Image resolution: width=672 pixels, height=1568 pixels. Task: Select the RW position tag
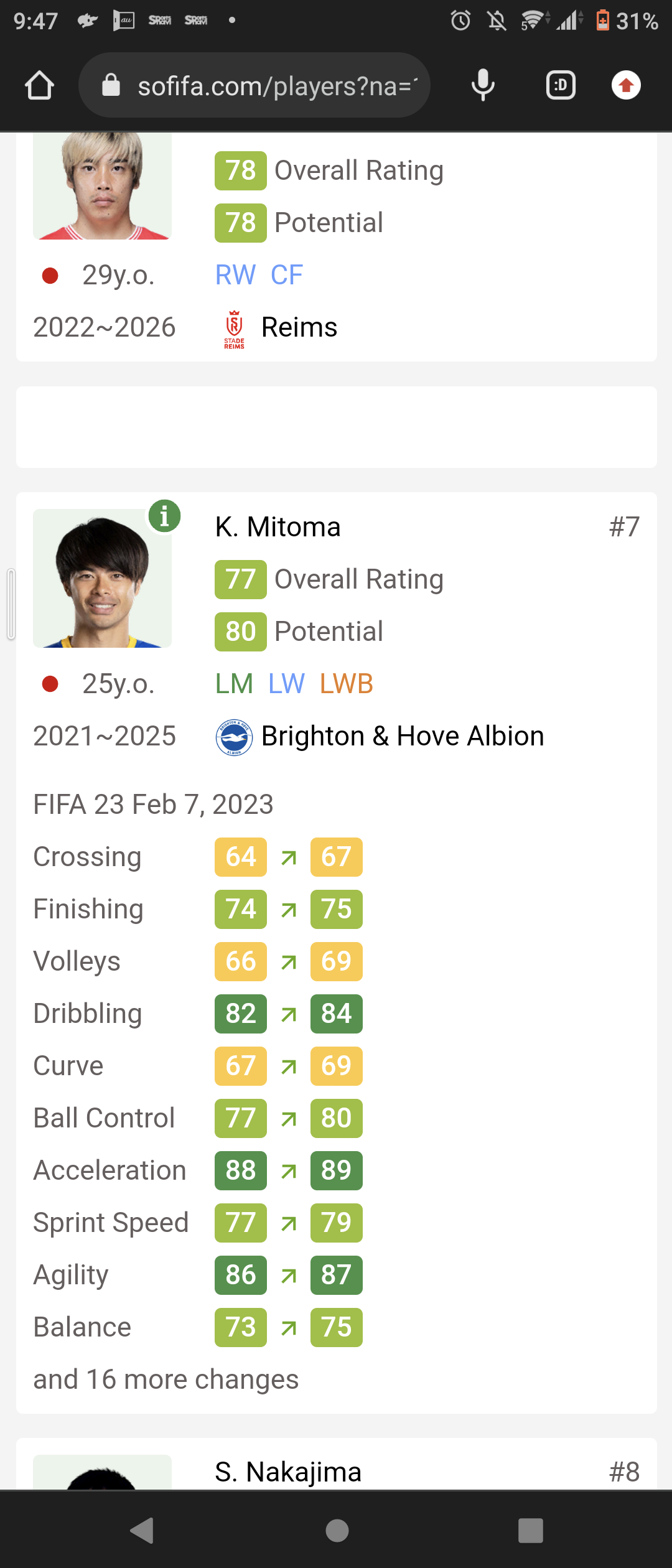pyautogui.click(x=235, y=275)
